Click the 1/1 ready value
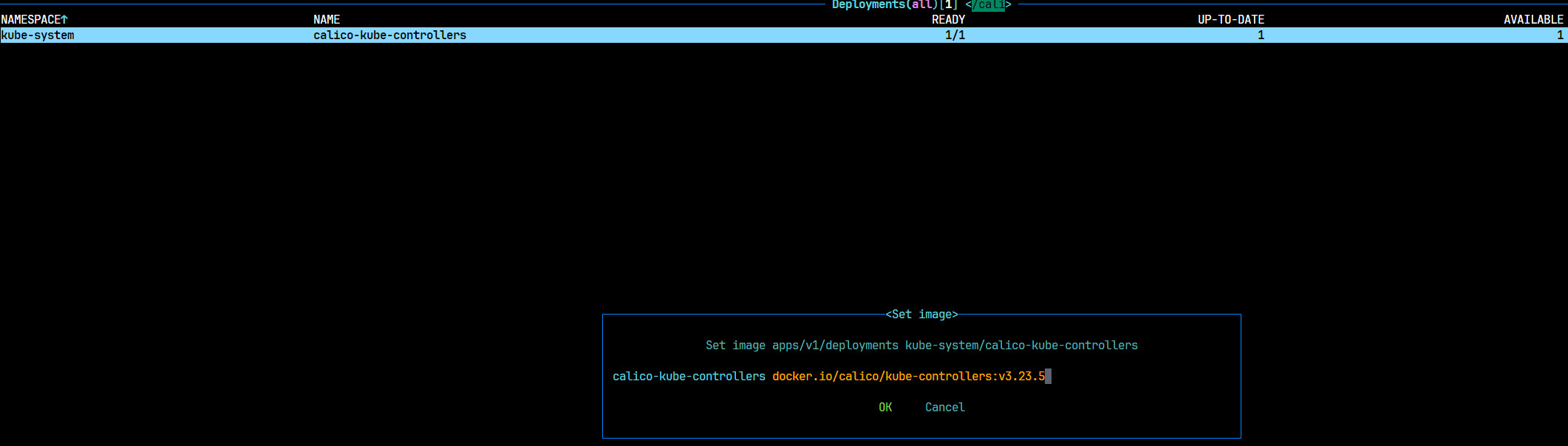This screenshot has width=1568, height=446. coord(955,35)
